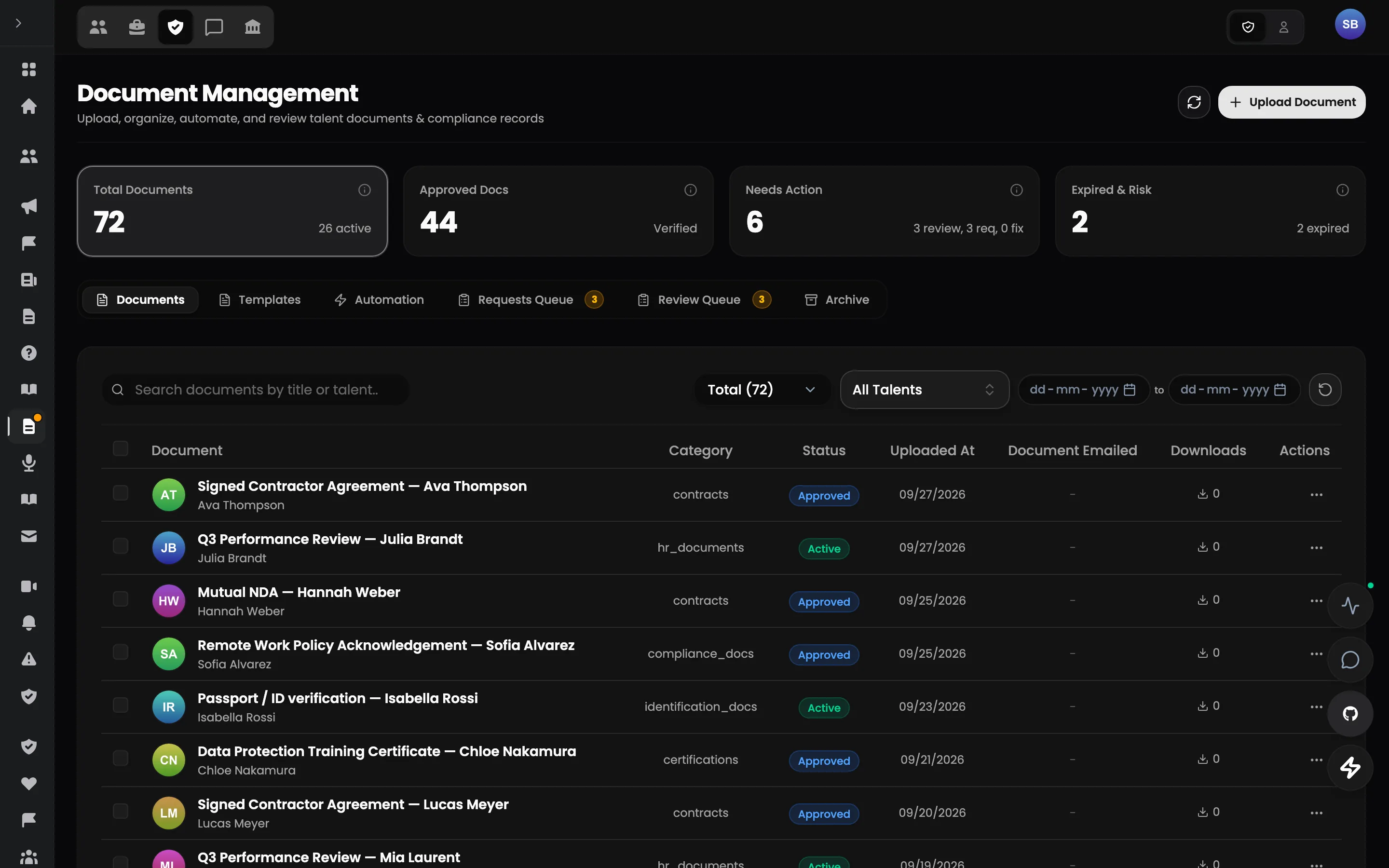Open the people icon in top toolbar
The image size is (1389, 868).
(98, 27)
